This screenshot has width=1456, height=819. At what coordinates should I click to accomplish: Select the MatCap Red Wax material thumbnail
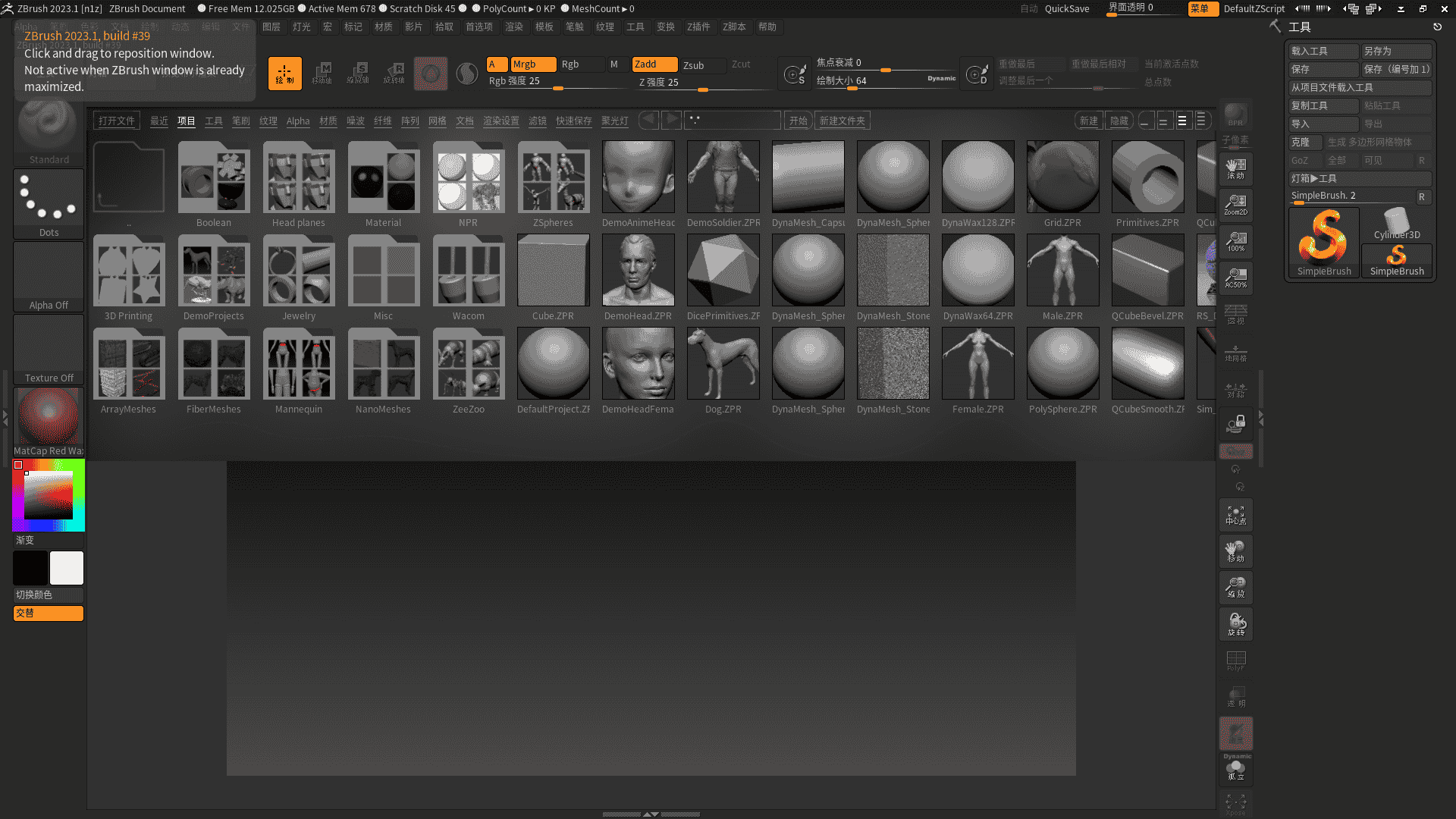(x=48, y=416)
